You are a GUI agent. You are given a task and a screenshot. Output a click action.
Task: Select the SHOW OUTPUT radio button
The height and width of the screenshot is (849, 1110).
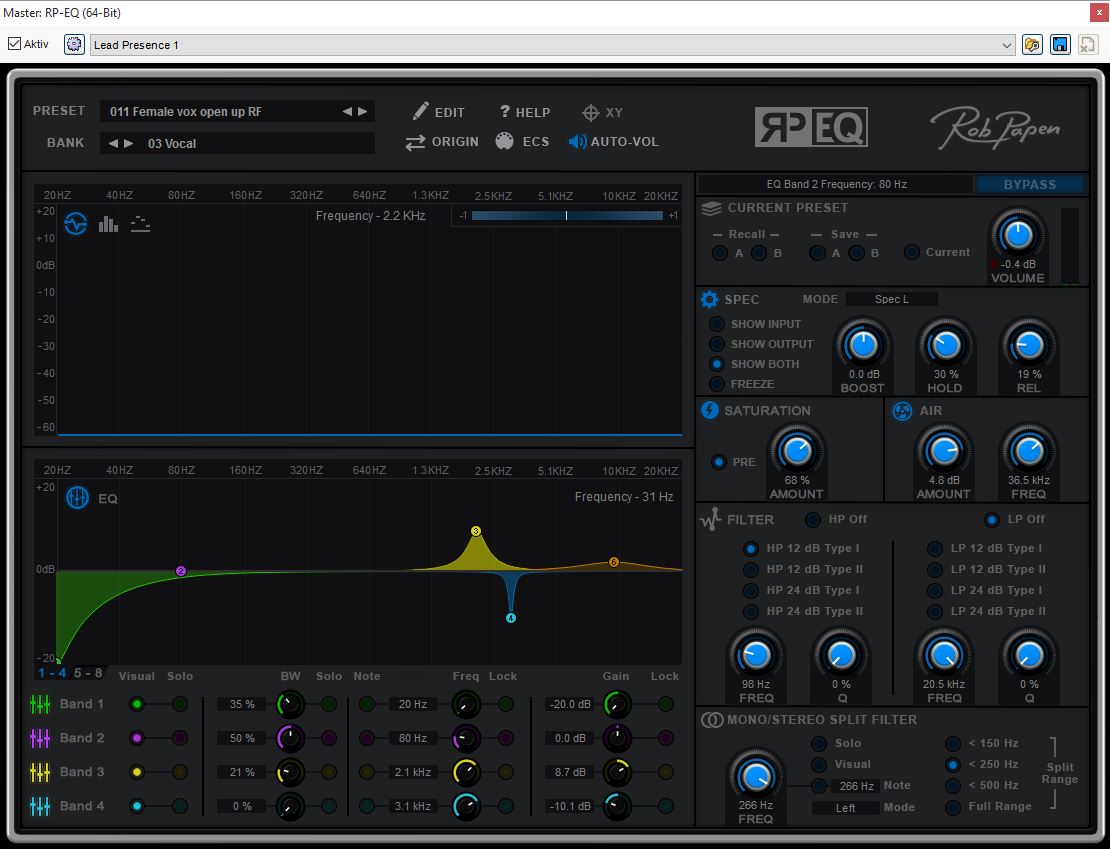717,343
